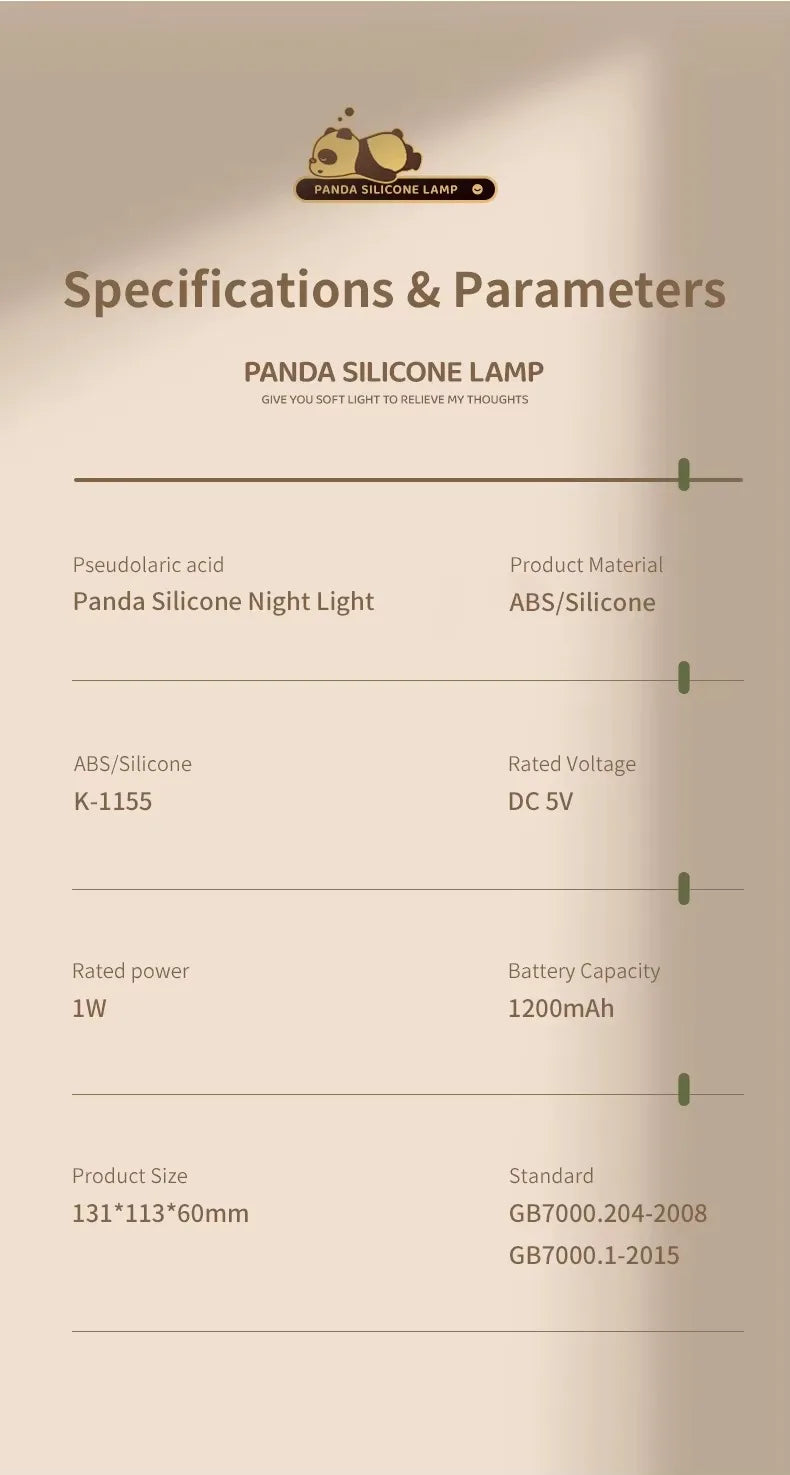Click the soft light tagline text
This screenshot has height=1475, width=790.
tap(394, 400)
